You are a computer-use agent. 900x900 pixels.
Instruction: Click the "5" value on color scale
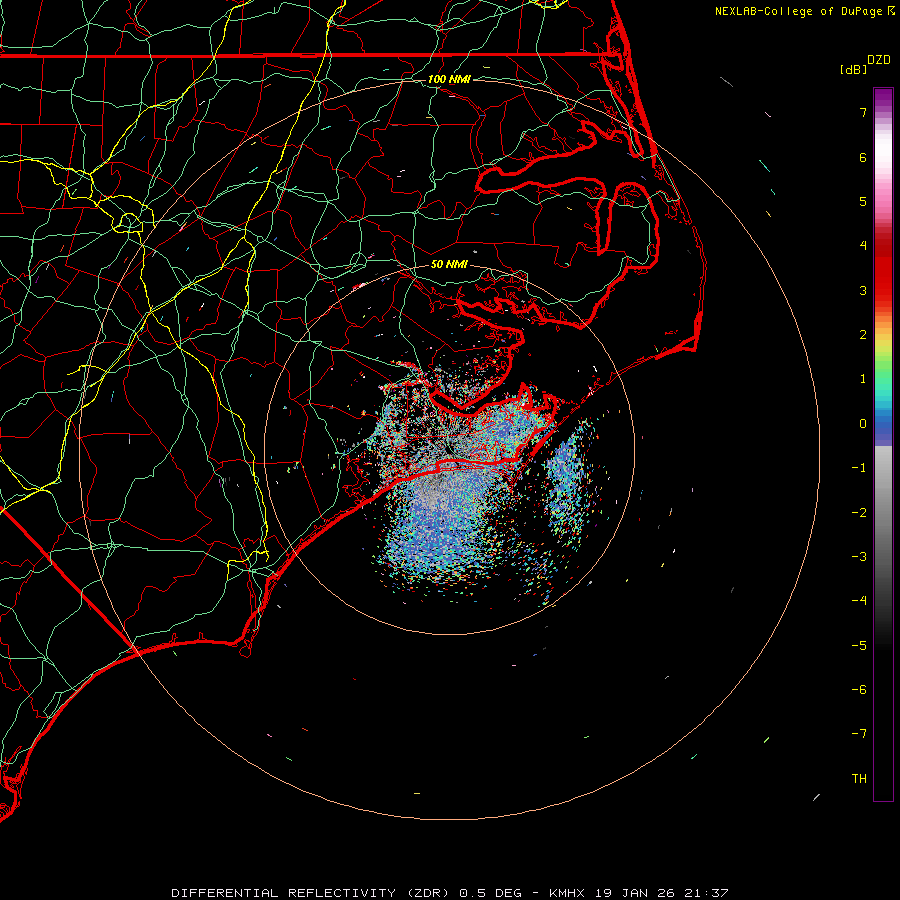pyautogui.click(x=863, y=201)
